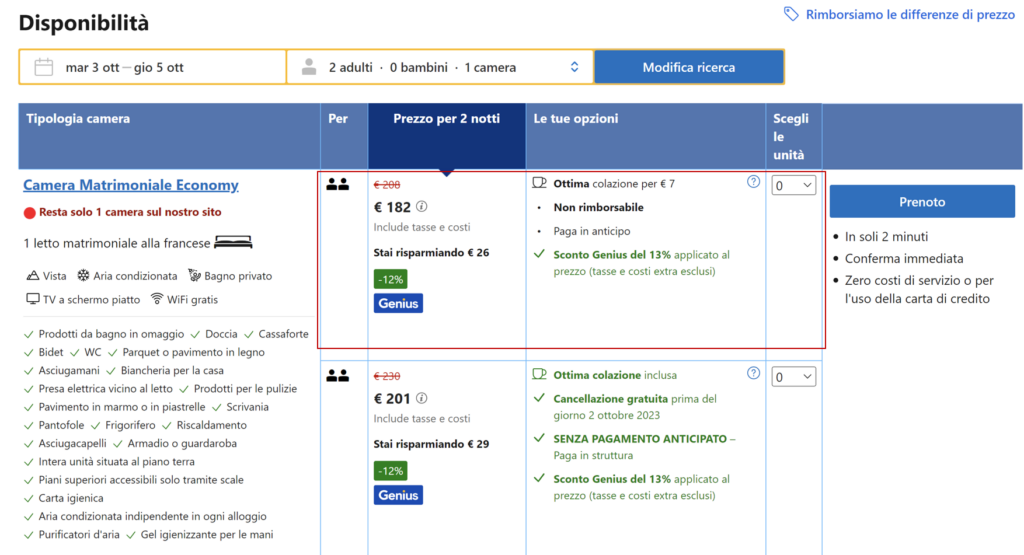This screenshot has height=555, width=1024.
Task: Open the Camera Matrimoniale Economy link
Action: (x=131, y=185)
